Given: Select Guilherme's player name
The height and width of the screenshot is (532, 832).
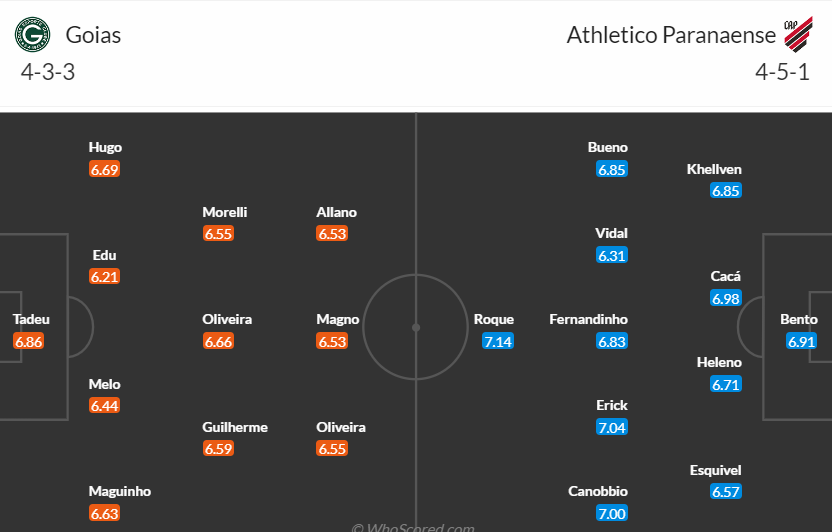Looking at the screenshot, I should point(235,427).
